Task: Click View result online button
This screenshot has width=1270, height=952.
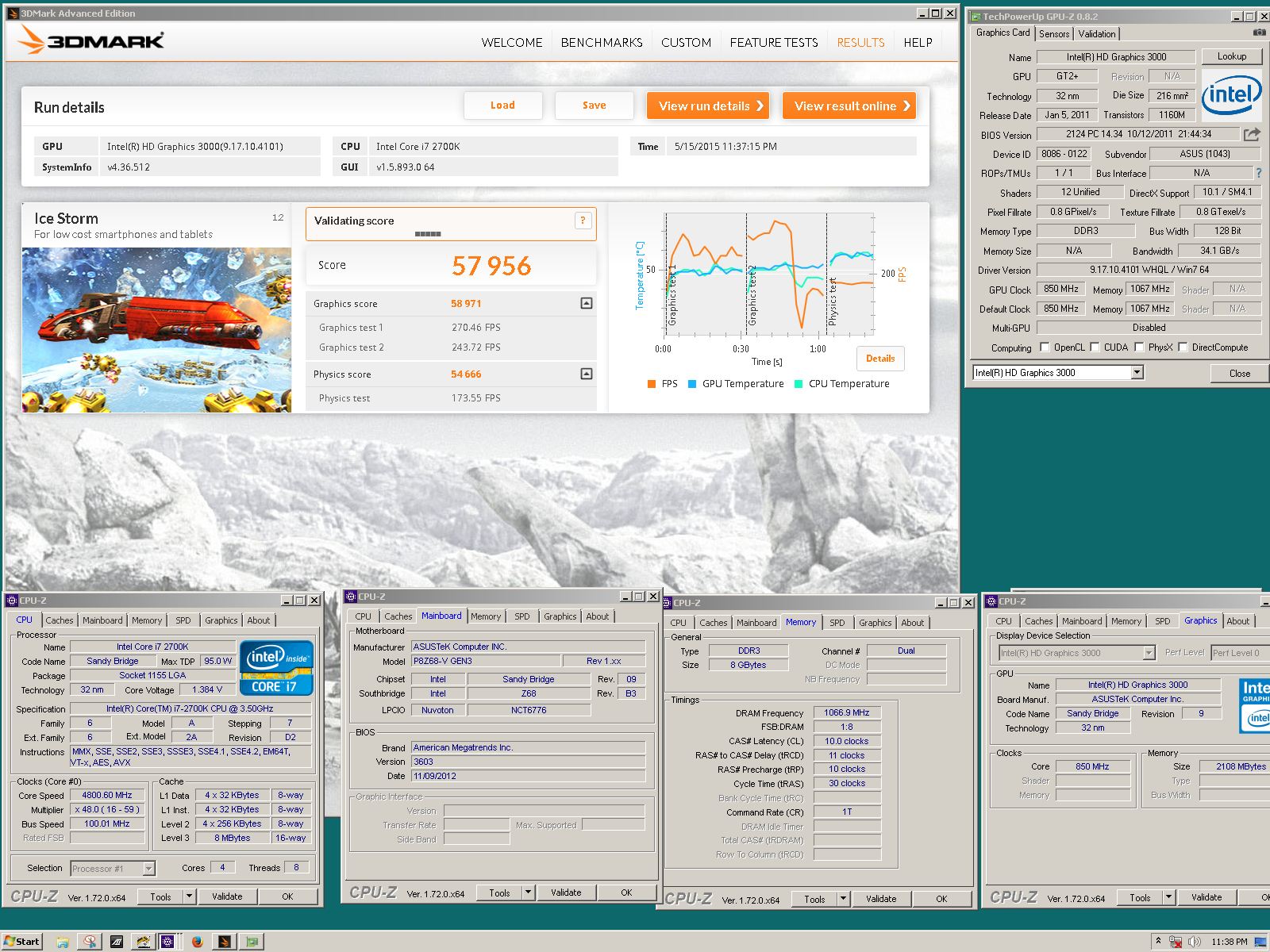Action: [x=849, y=106]
